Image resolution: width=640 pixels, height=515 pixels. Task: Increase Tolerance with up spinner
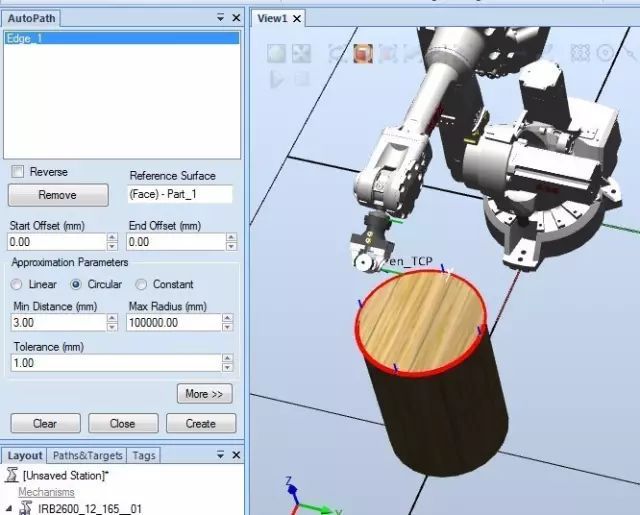pos(227,359)
